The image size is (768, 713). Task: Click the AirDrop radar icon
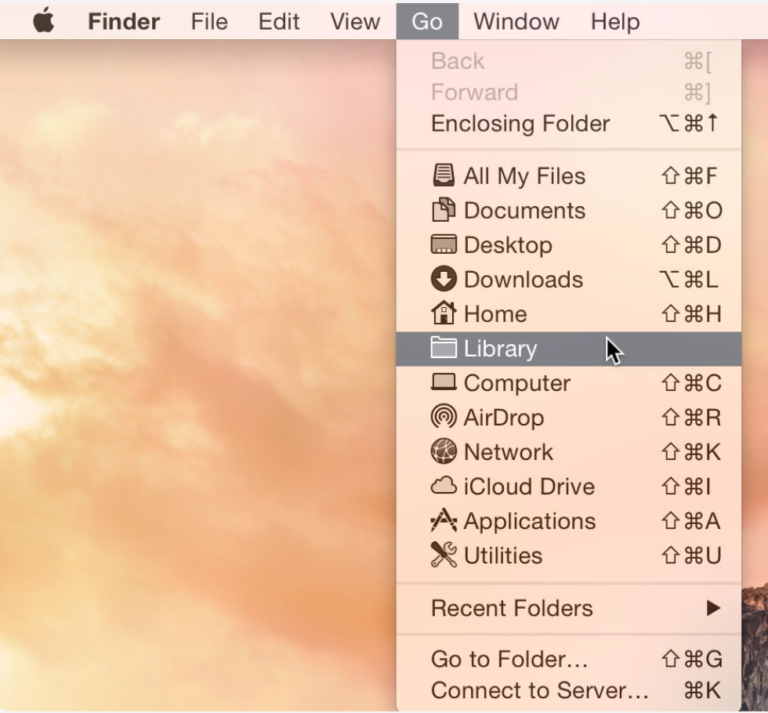pyautogui.click(x=444, y=417)
